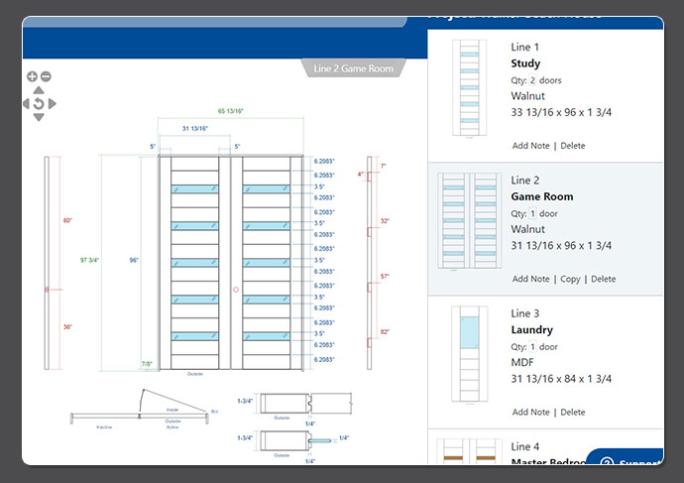
Task: Pan the drawing left with the arrow
Action: click(26, 103)
